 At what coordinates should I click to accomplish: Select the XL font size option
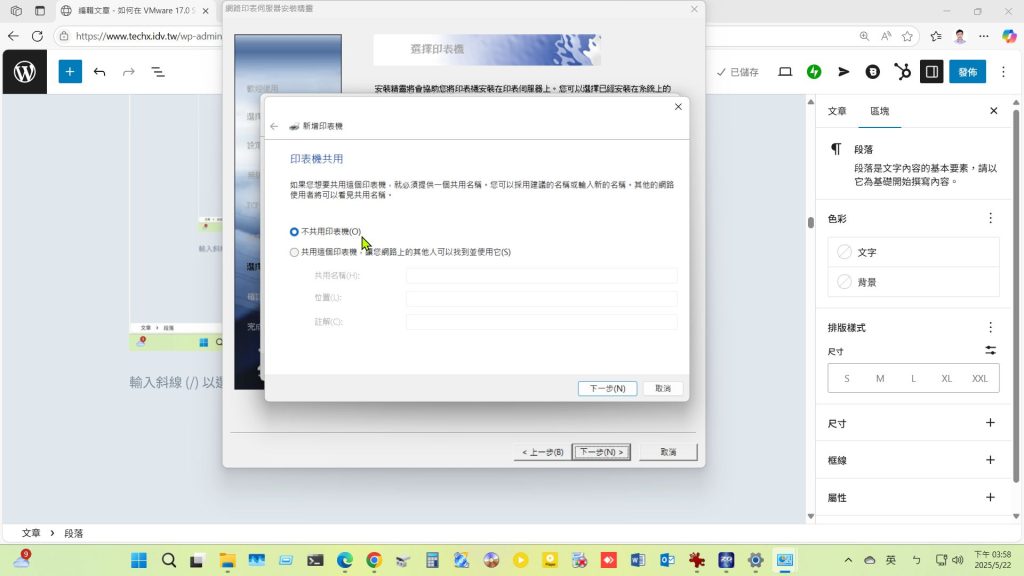(946, 379)
